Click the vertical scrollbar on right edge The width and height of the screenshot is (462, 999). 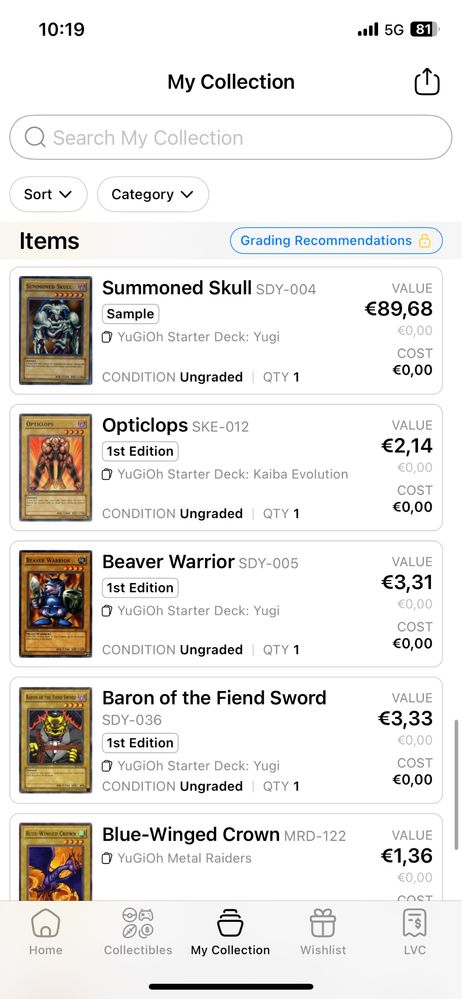(x=457, y=785)
